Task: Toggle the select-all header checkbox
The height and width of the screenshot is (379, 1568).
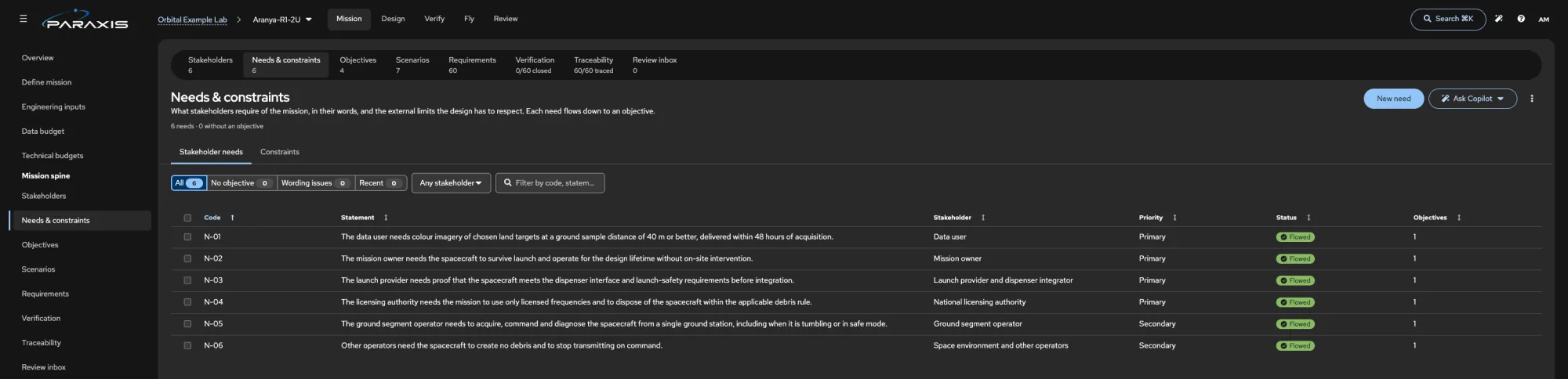Action: coord(187,218)
